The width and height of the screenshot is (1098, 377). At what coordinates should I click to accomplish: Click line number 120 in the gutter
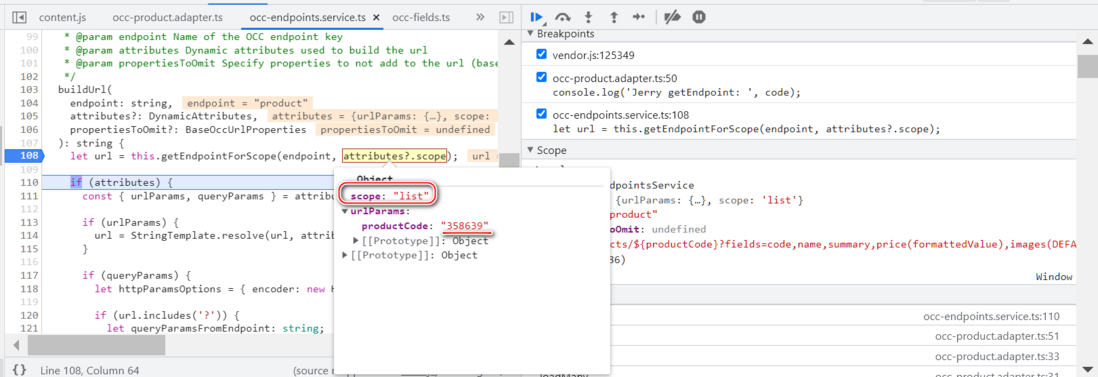(29, 315)
